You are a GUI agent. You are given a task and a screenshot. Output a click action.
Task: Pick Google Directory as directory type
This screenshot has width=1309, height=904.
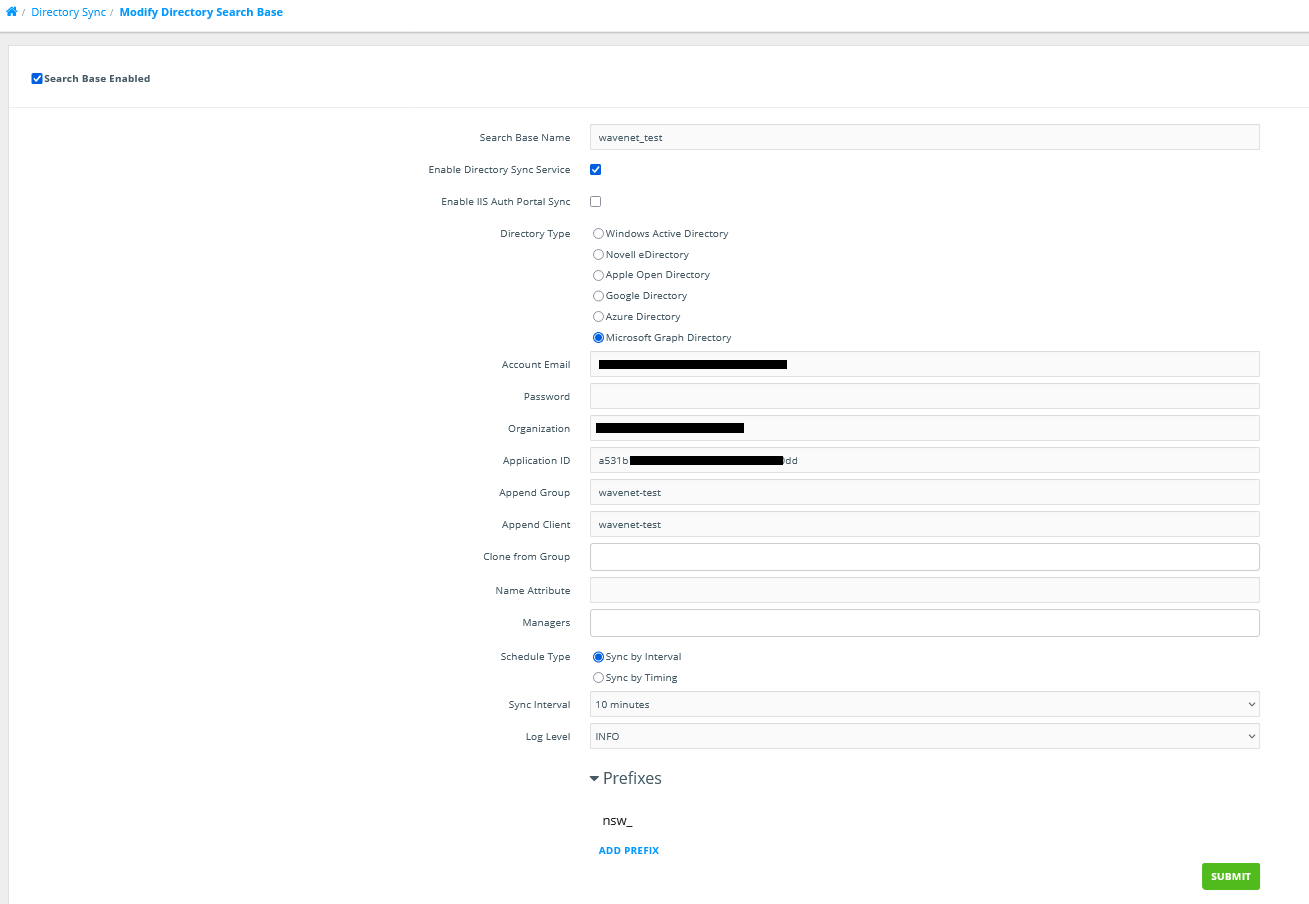click(598, 296)
